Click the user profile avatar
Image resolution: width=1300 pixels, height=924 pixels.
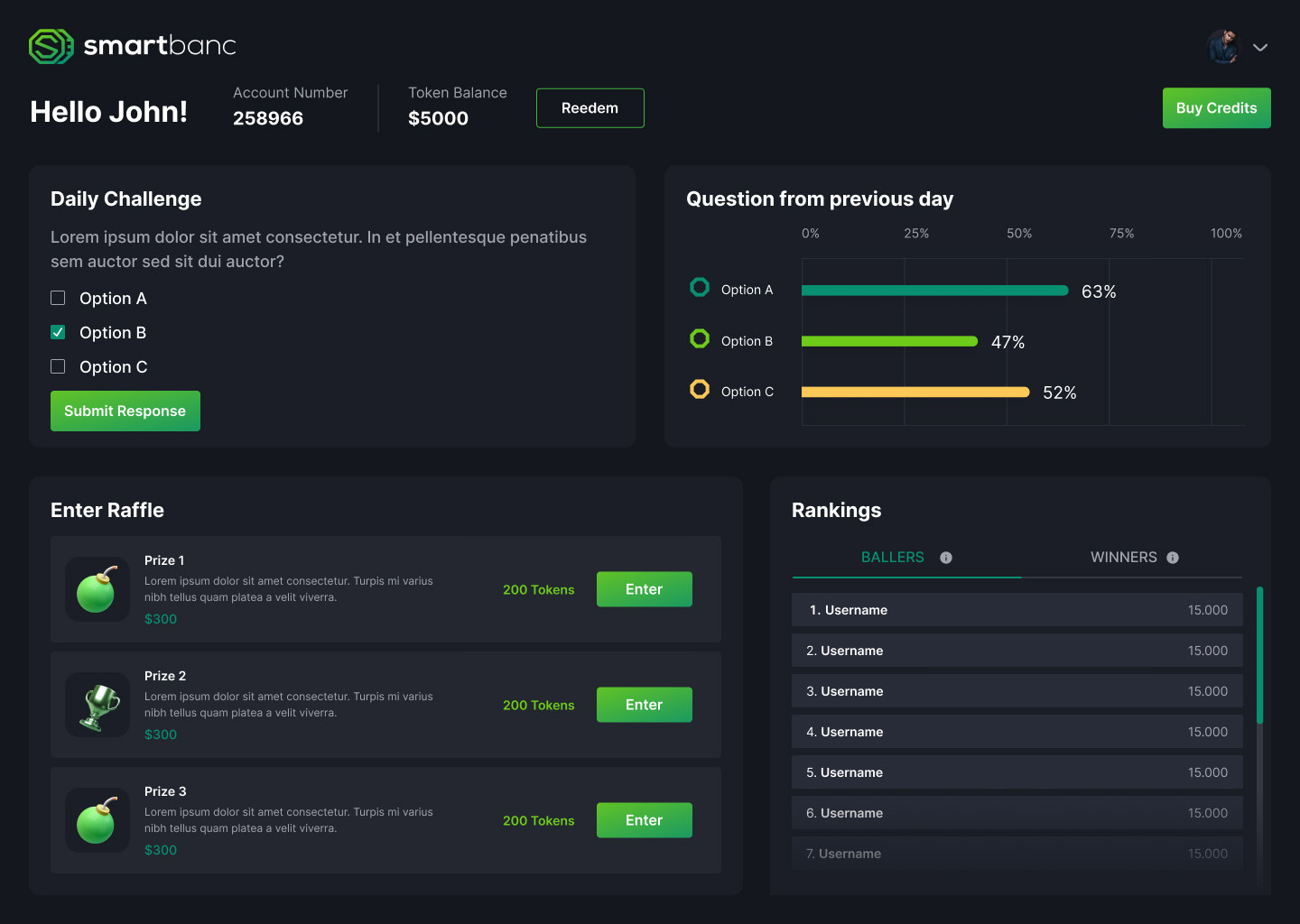point(1224,47)
